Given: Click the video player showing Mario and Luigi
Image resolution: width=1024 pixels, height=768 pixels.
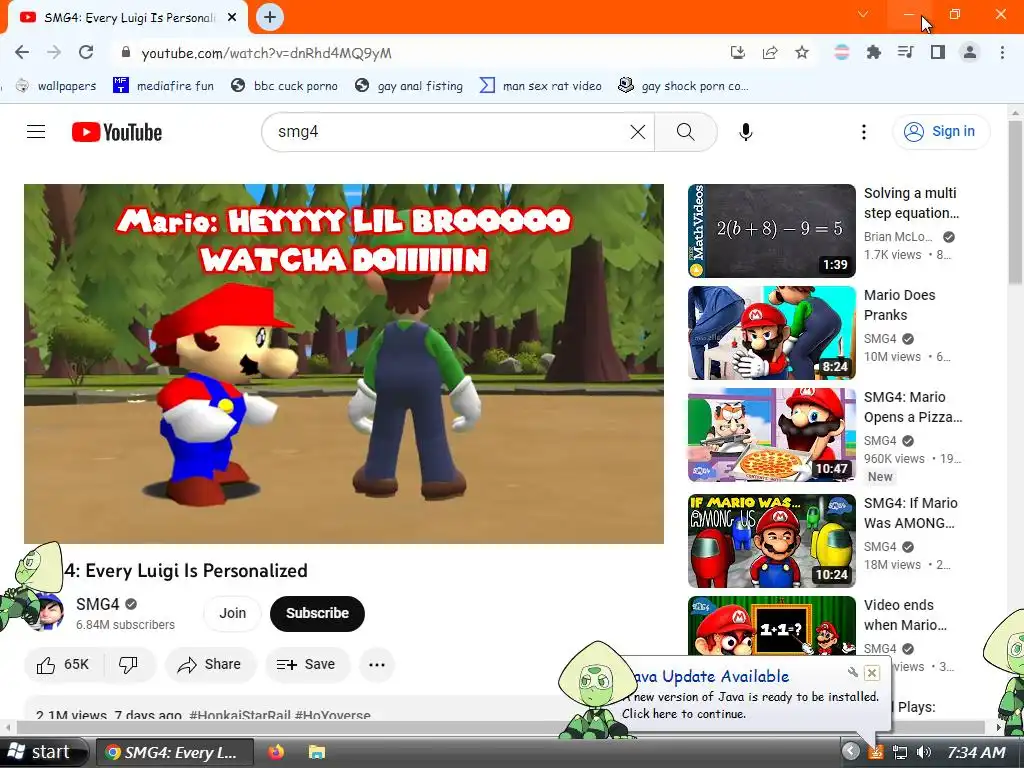Looking at the screenshot, I should pos(344,364).
